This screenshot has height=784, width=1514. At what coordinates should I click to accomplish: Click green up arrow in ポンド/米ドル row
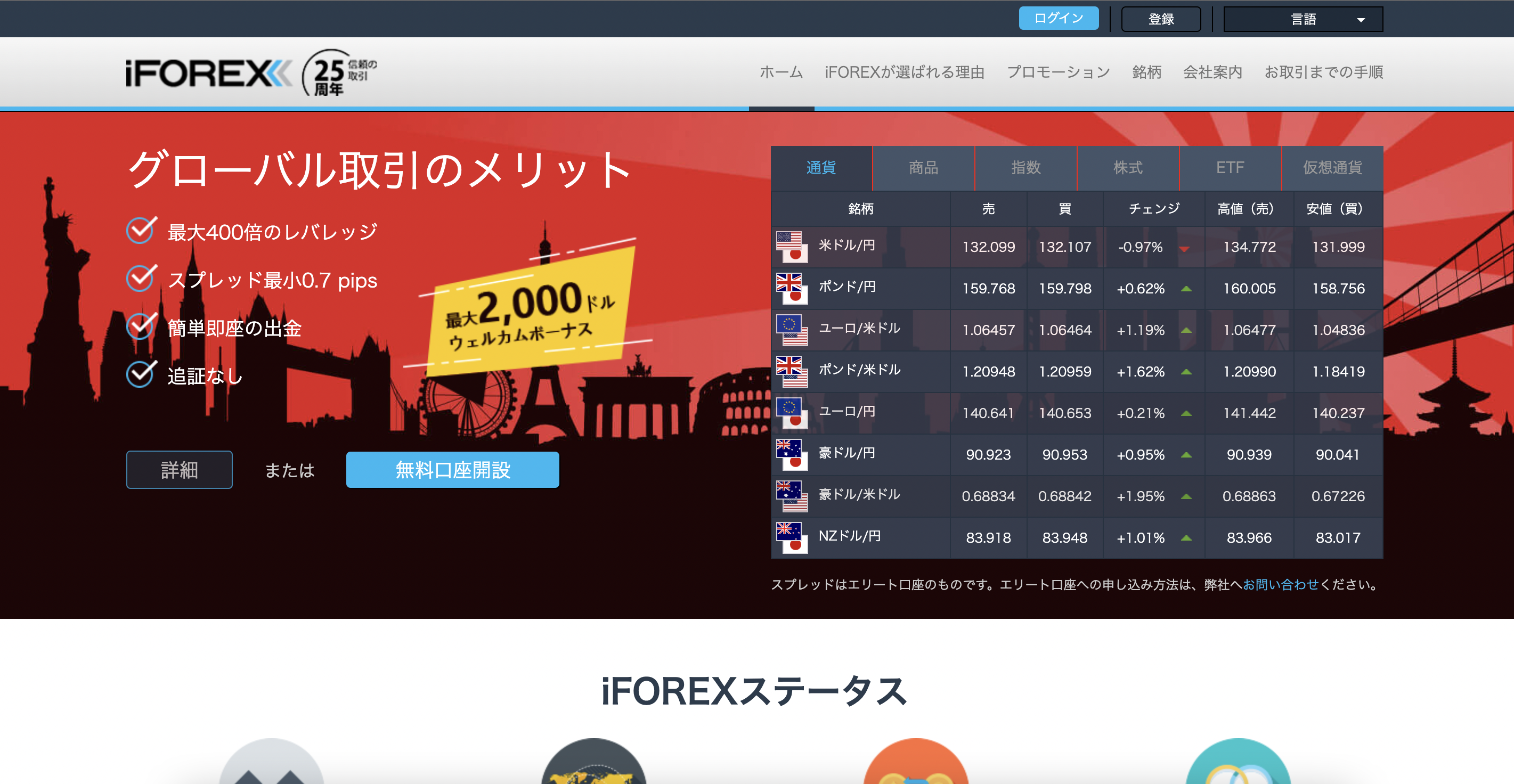(x=1186, y=371)
